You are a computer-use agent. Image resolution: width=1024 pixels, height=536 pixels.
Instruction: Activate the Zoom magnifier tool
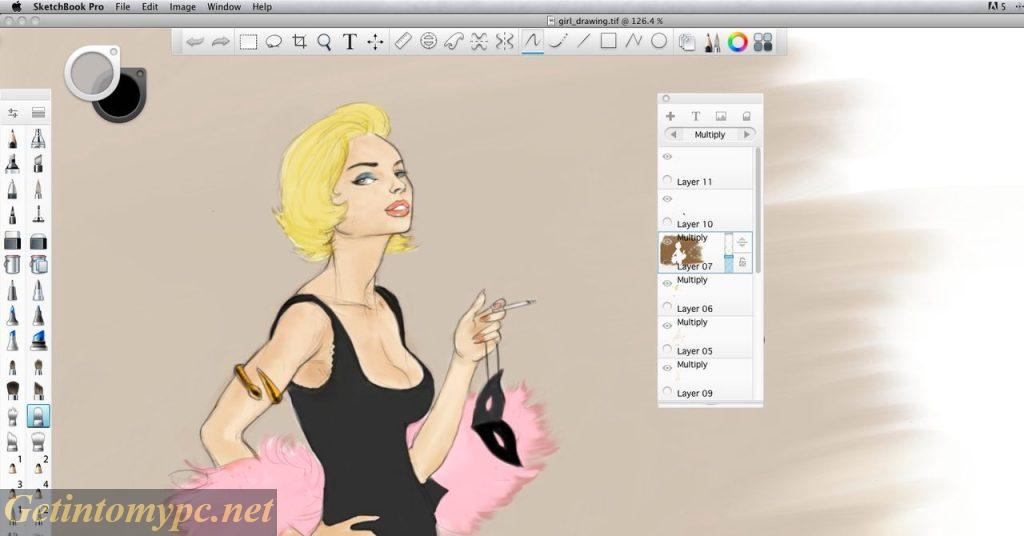tap(324, 42)
